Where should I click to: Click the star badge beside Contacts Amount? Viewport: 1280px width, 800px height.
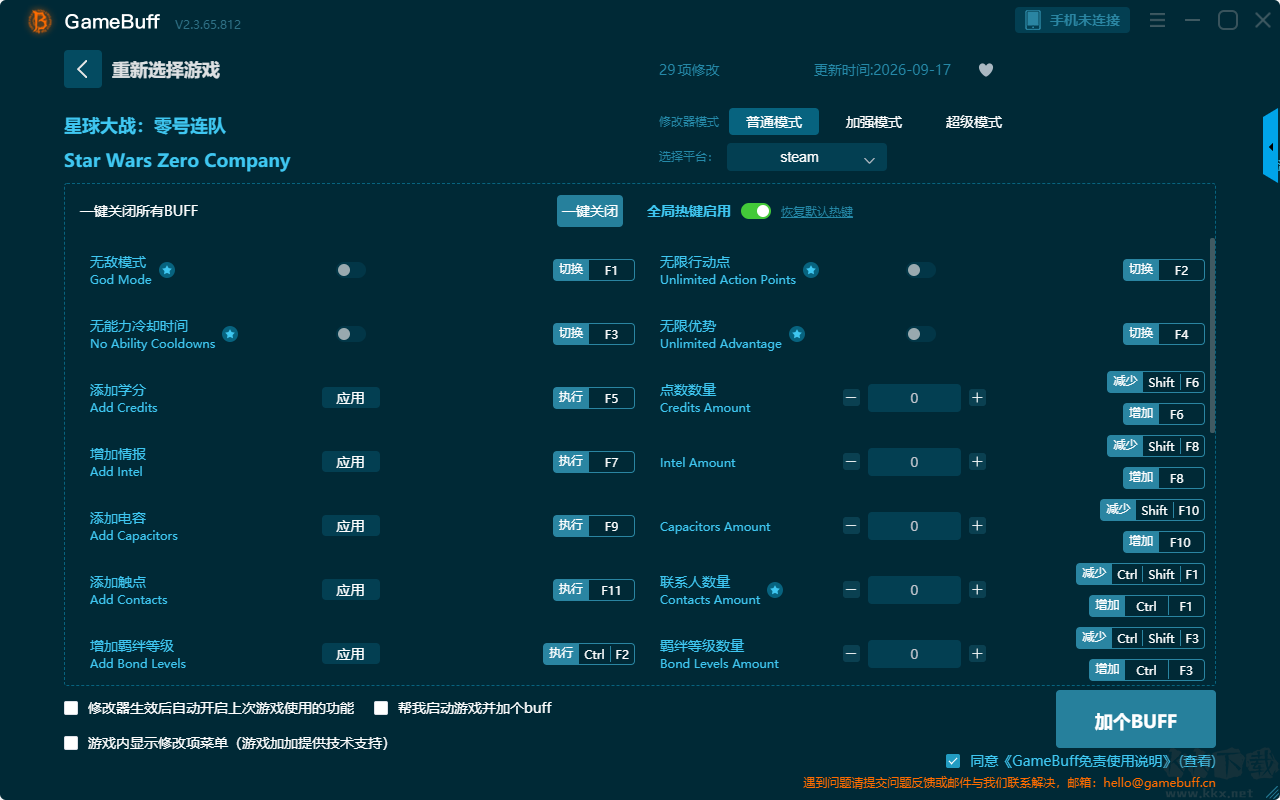click(775, 590)
